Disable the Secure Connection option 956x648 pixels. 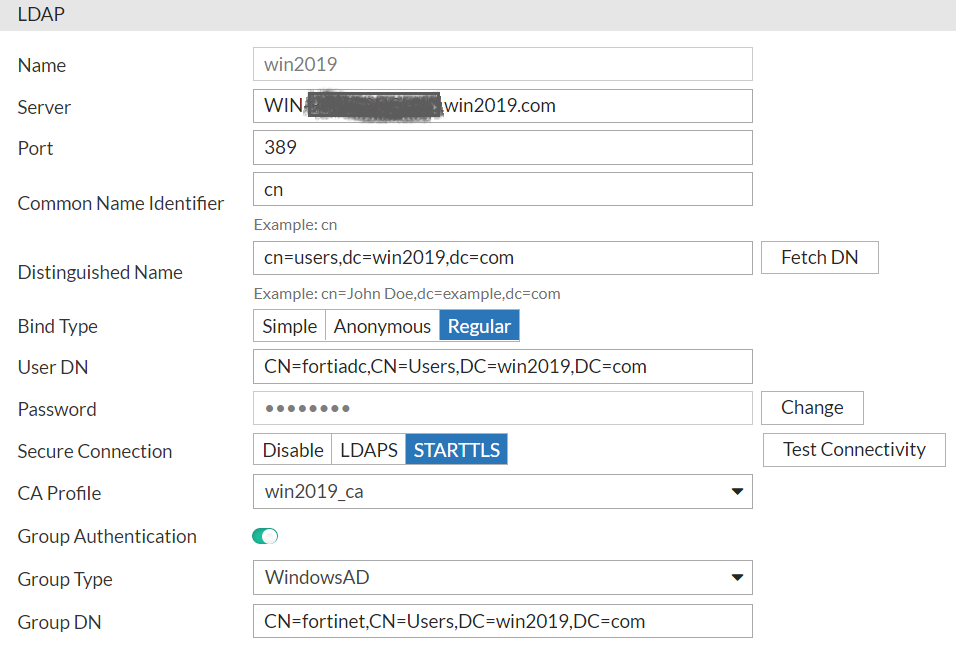291,449
